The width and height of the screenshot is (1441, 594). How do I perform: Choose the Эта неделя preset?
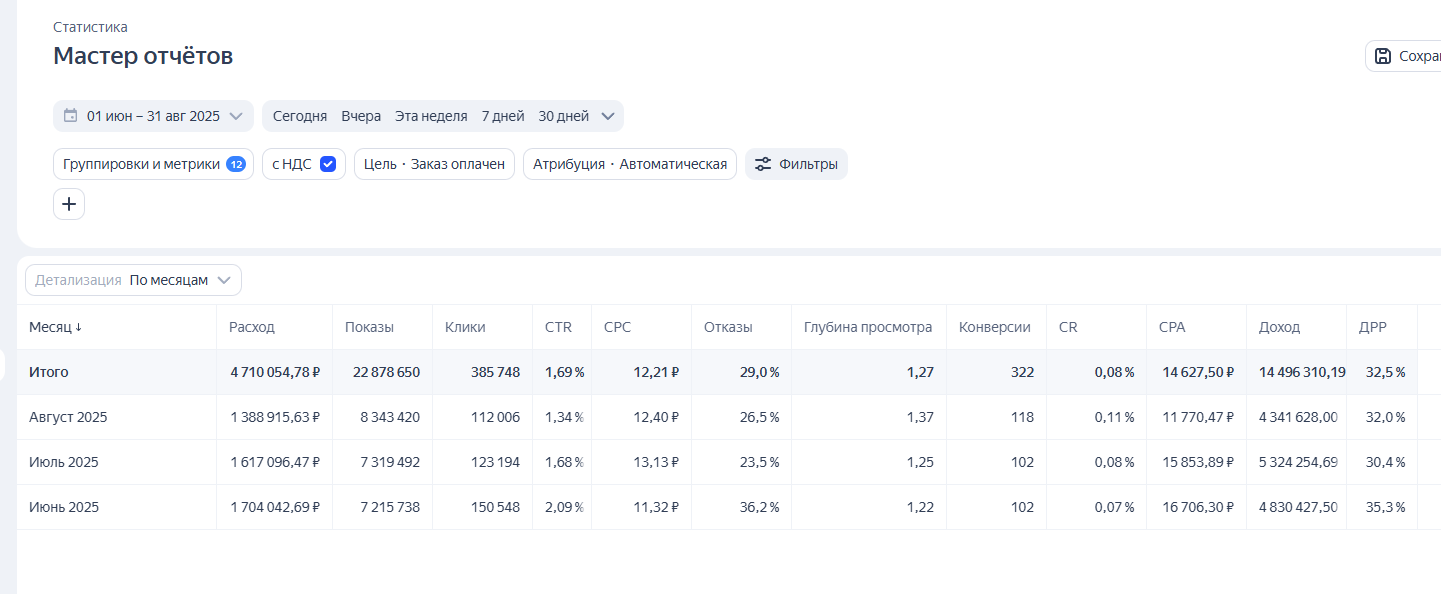431,116
